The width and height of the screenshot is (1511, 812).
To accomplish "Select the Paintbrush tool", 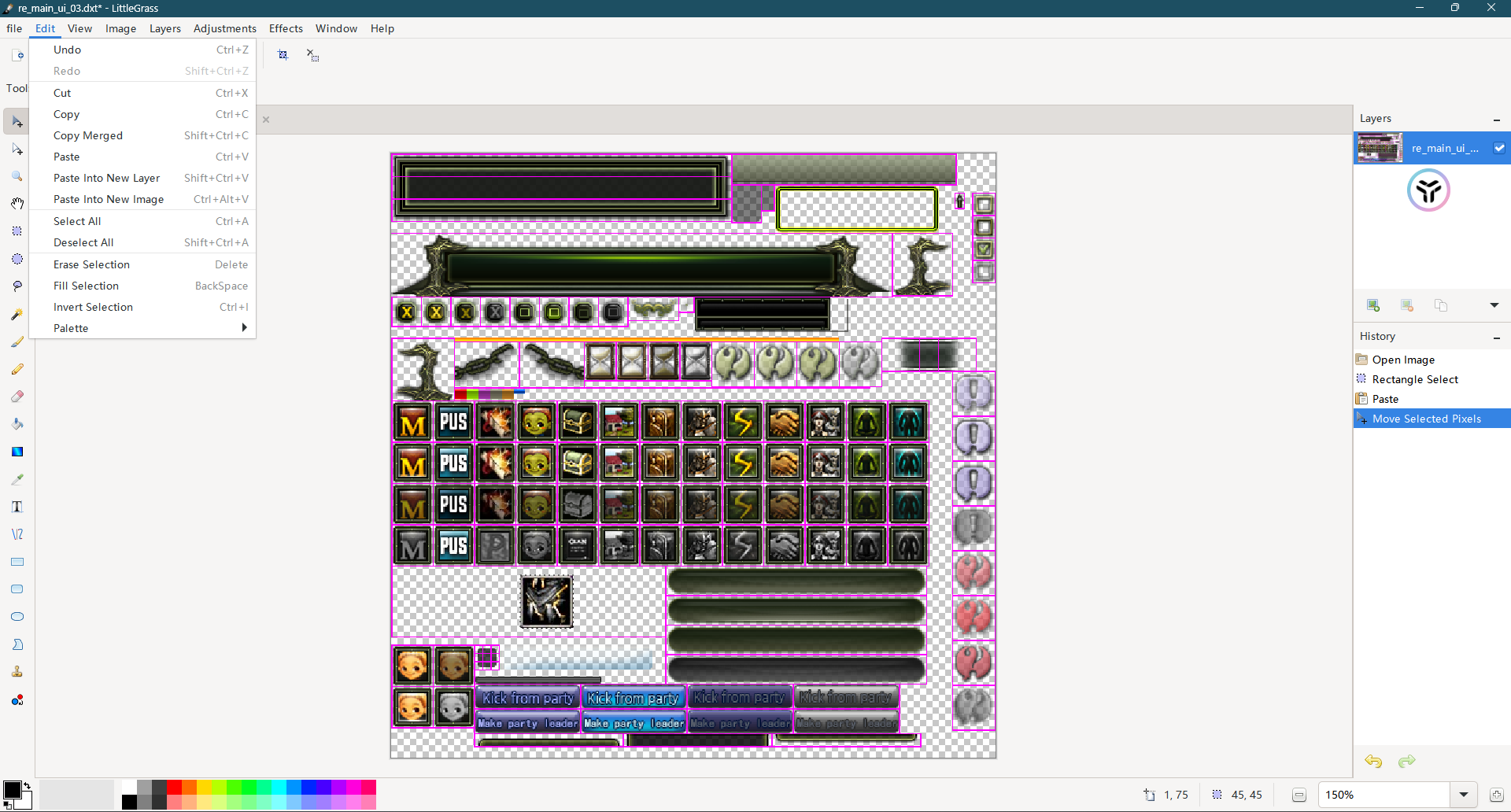I will coord(17,341).
